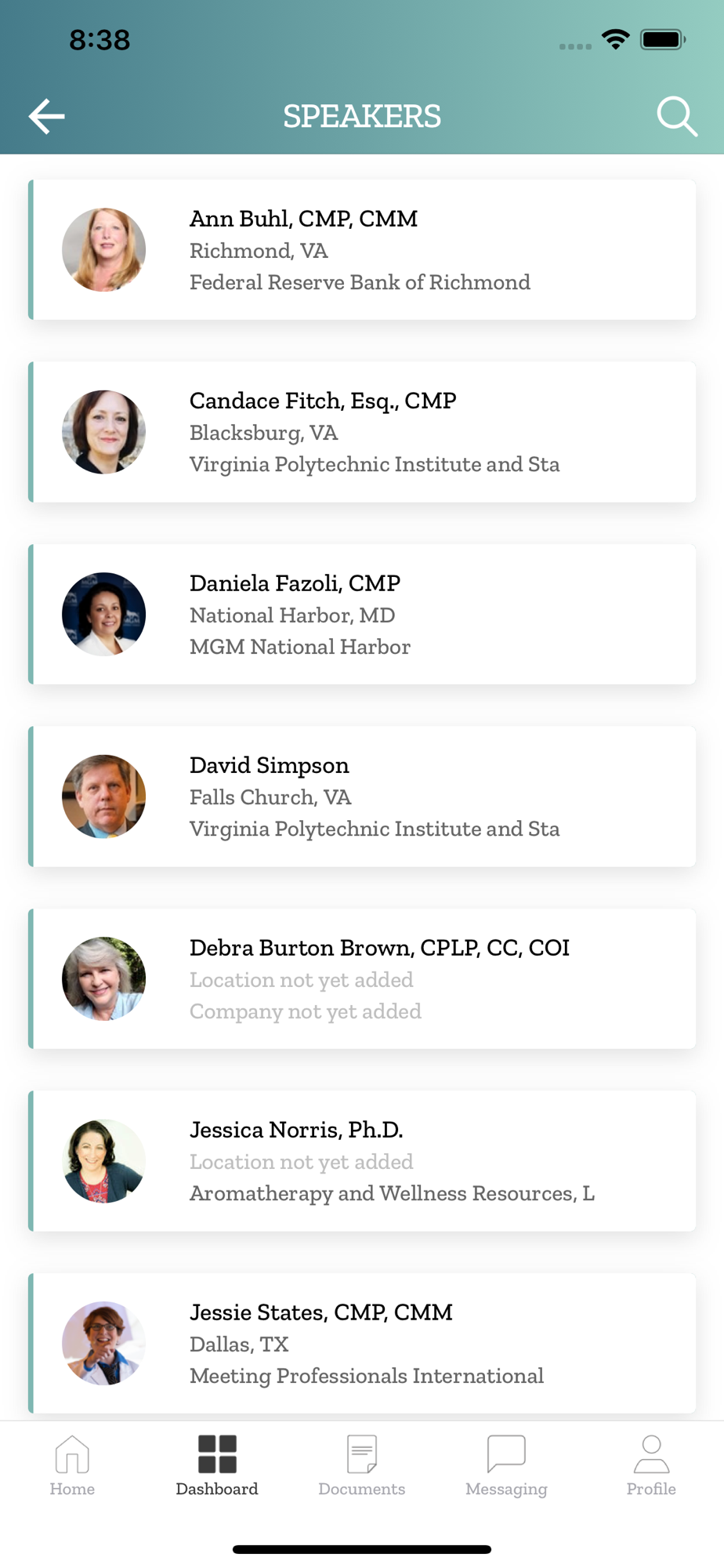Tap the Wi-Fi status icon

[616, 39]
